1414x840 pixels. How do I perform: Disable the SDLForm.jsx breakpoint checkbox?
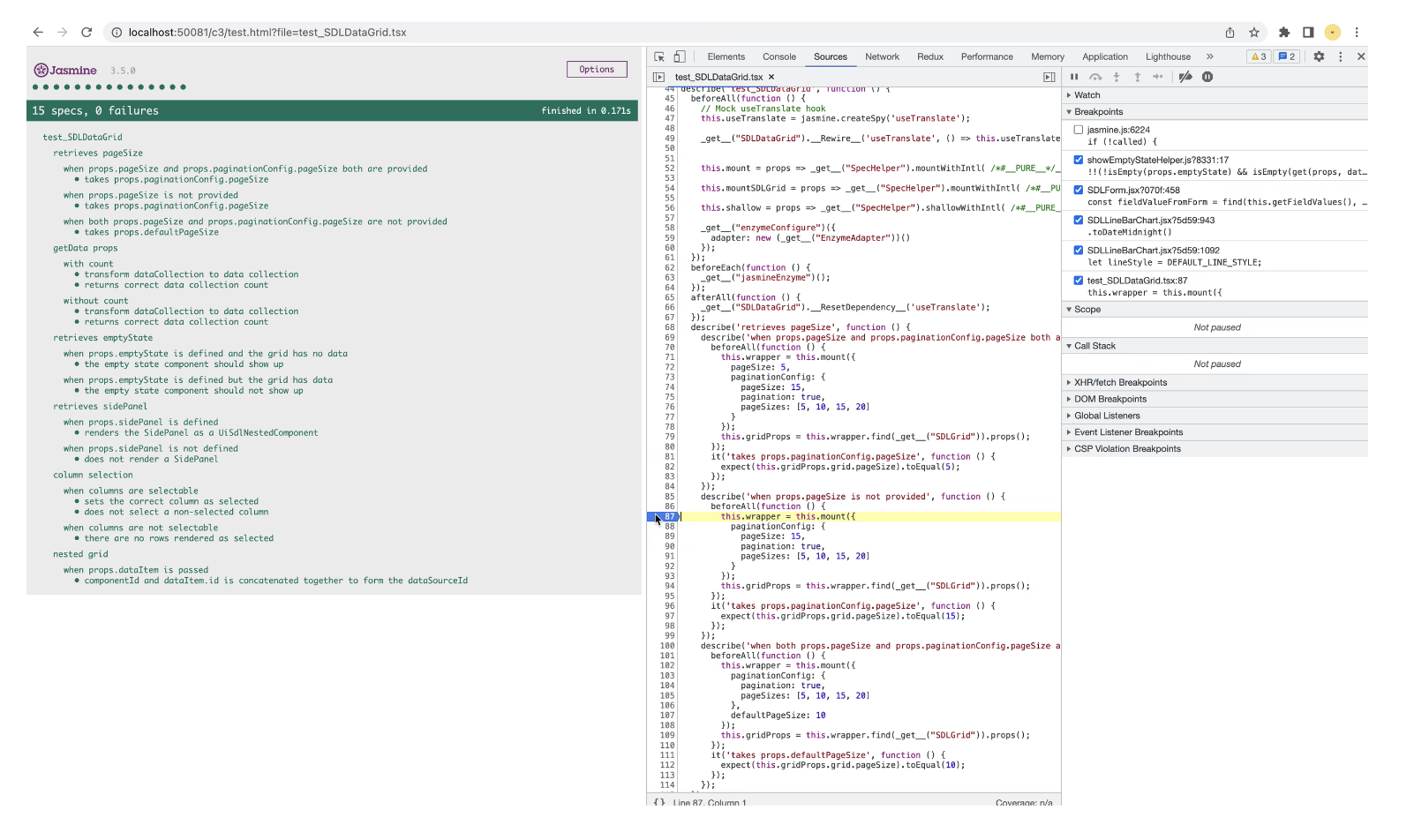1079,190
